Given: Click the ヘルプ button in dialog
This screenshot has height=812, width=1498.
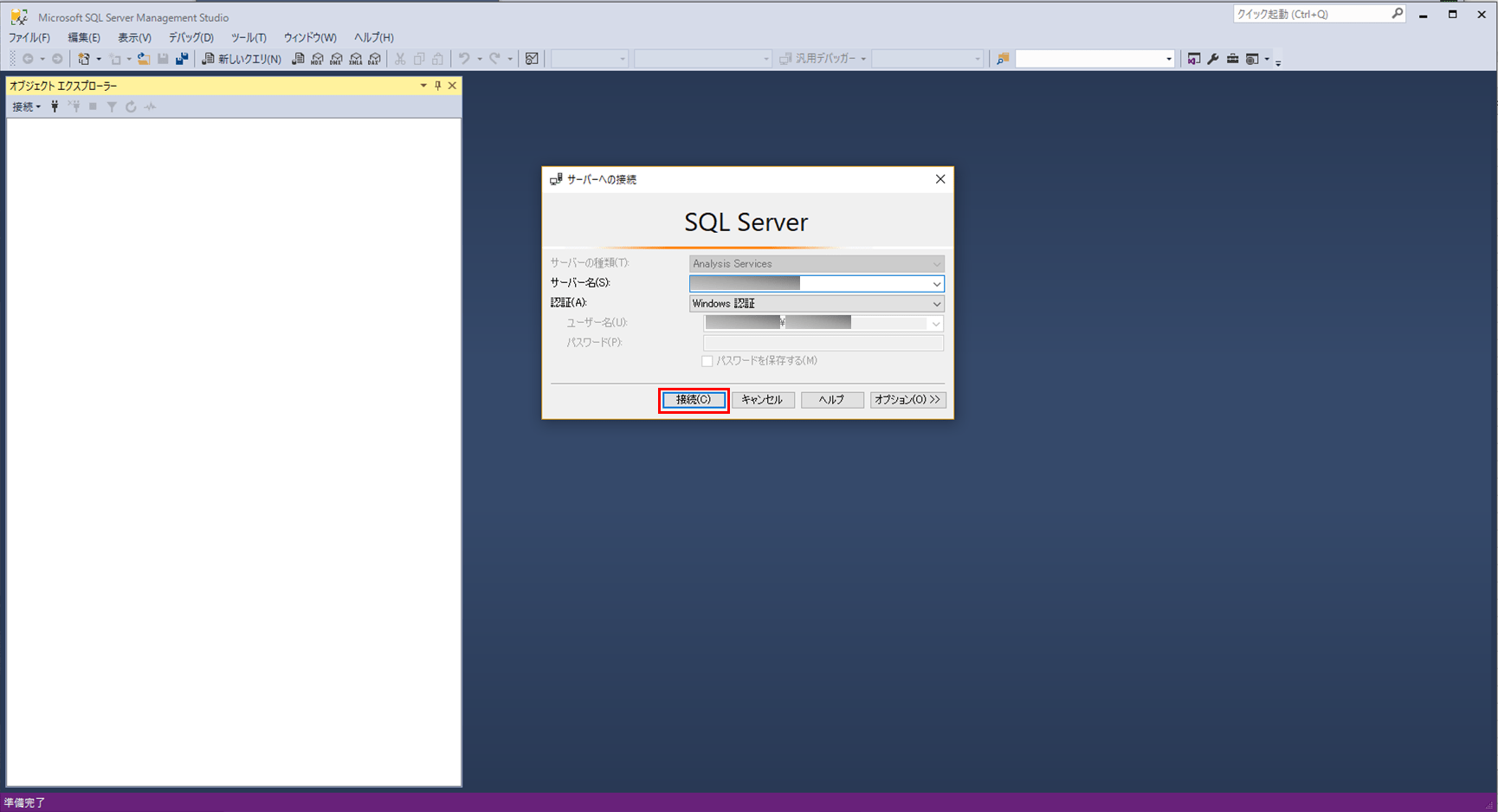Looking at the screenshot, I should point(831,400).
